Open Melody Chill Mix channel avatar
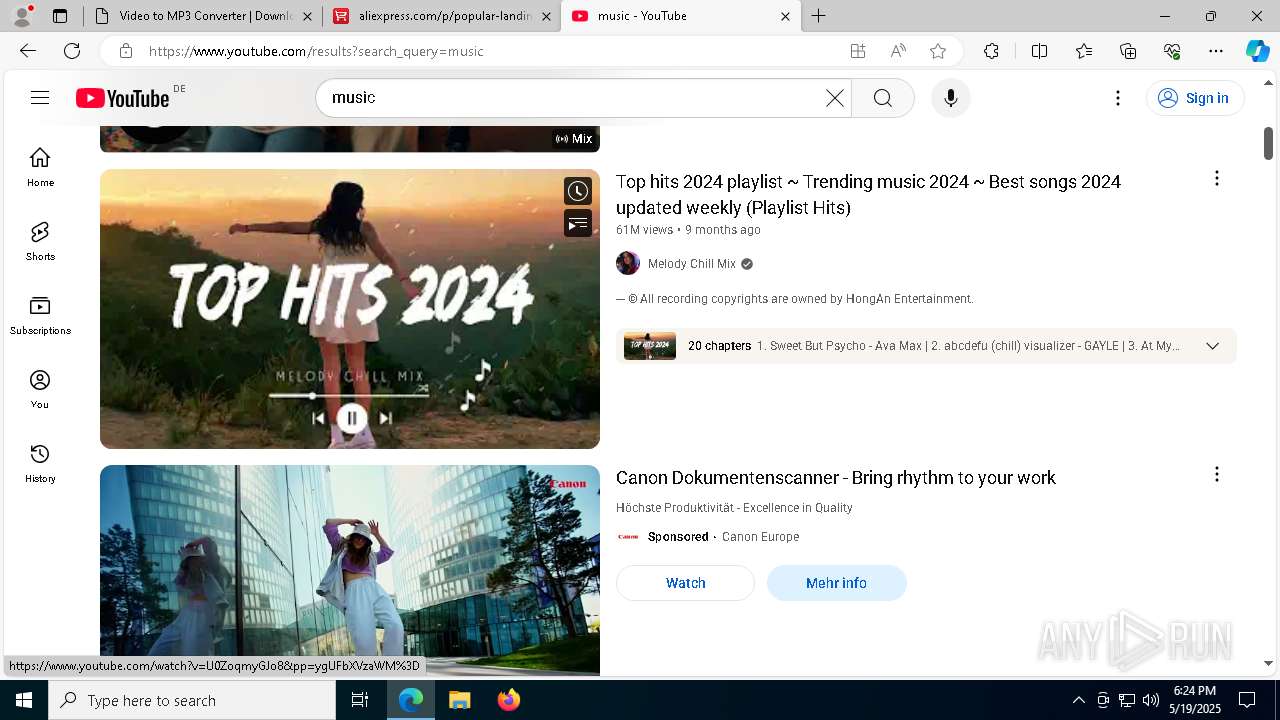1280x720 pixels. point(628,263)
